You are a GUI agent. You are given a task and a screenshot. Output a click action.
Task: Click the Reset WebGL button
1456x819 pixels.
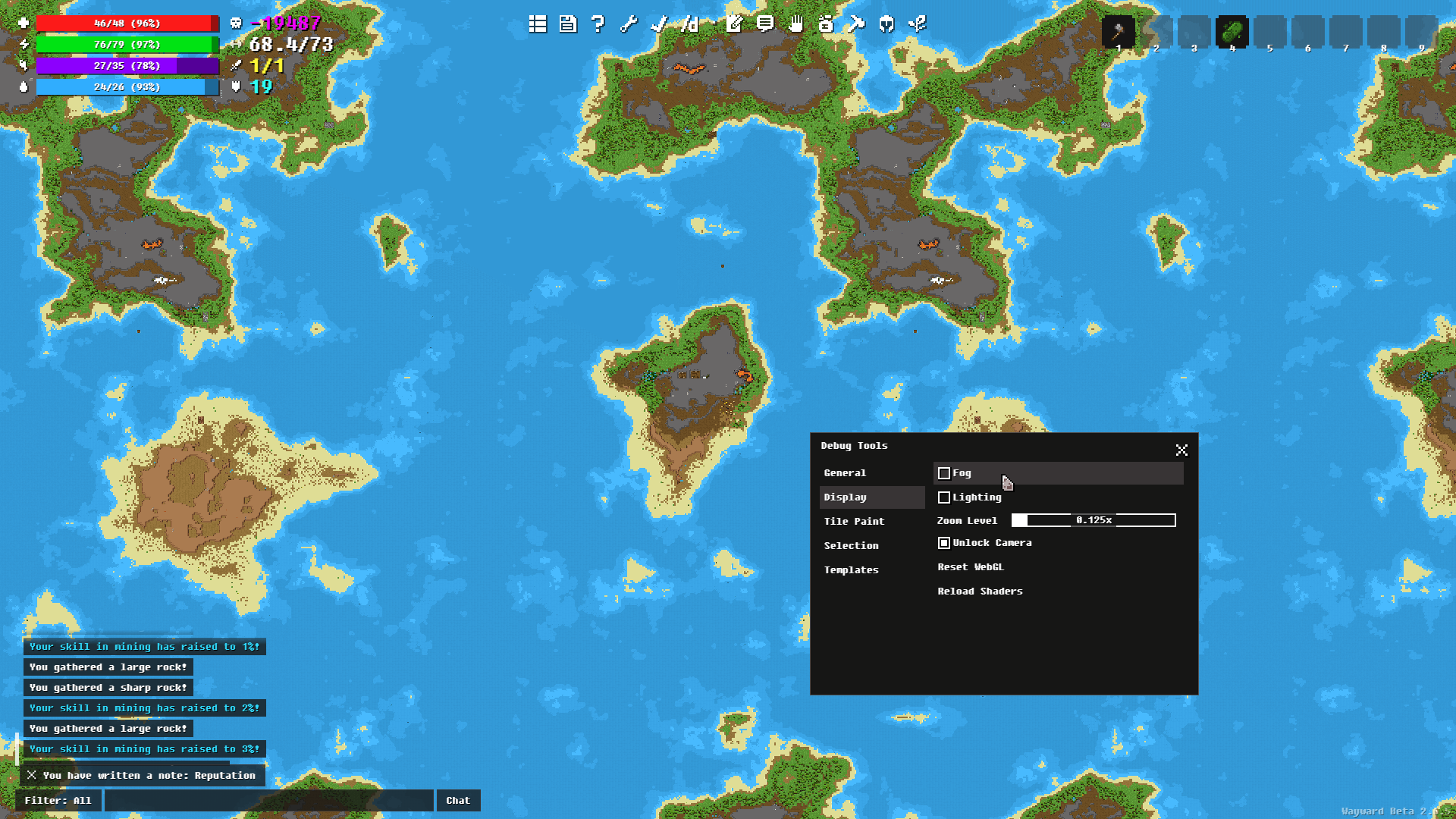tap(971, 567)
